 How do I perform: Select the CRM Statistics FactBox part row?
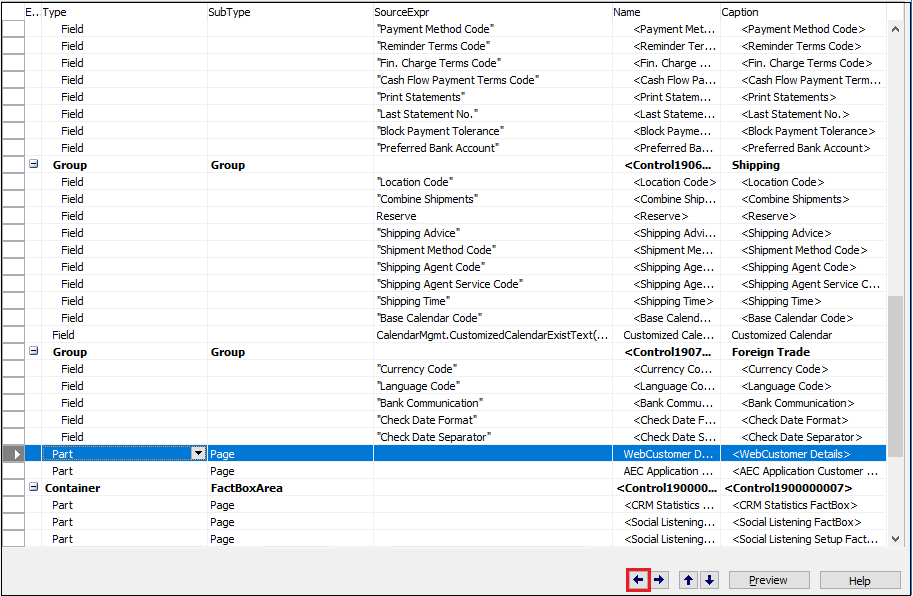(300, 504)
